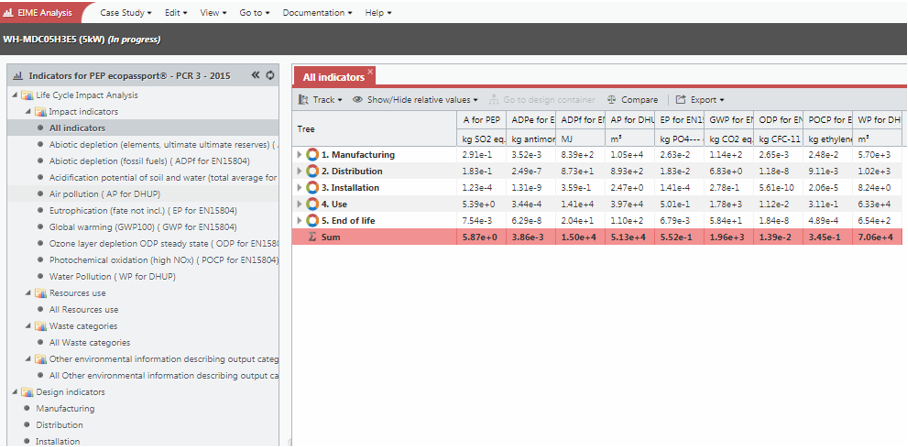Select All Waste categories item

coord(90,342)
